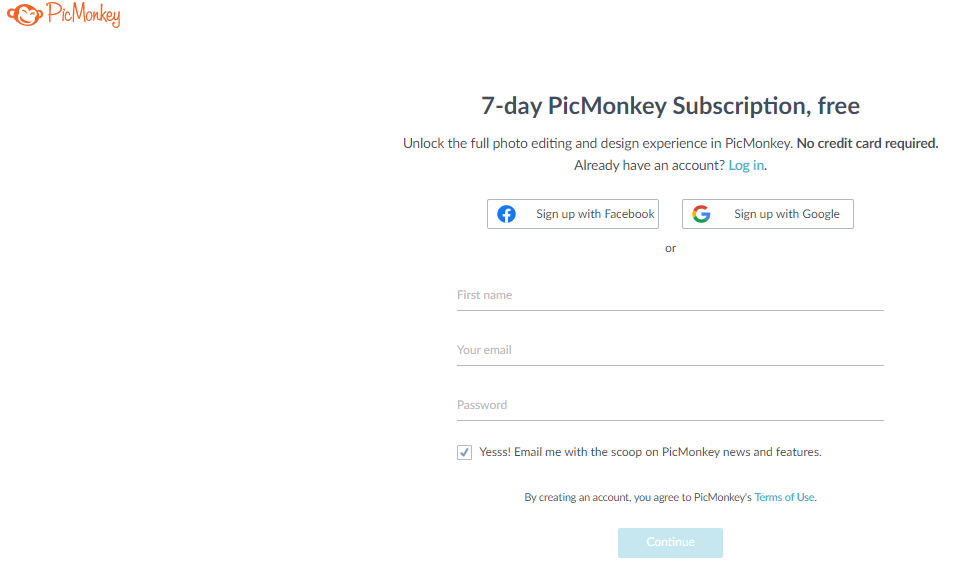
Task: Focus the Password input field
Action: click(x=670, y=406)
